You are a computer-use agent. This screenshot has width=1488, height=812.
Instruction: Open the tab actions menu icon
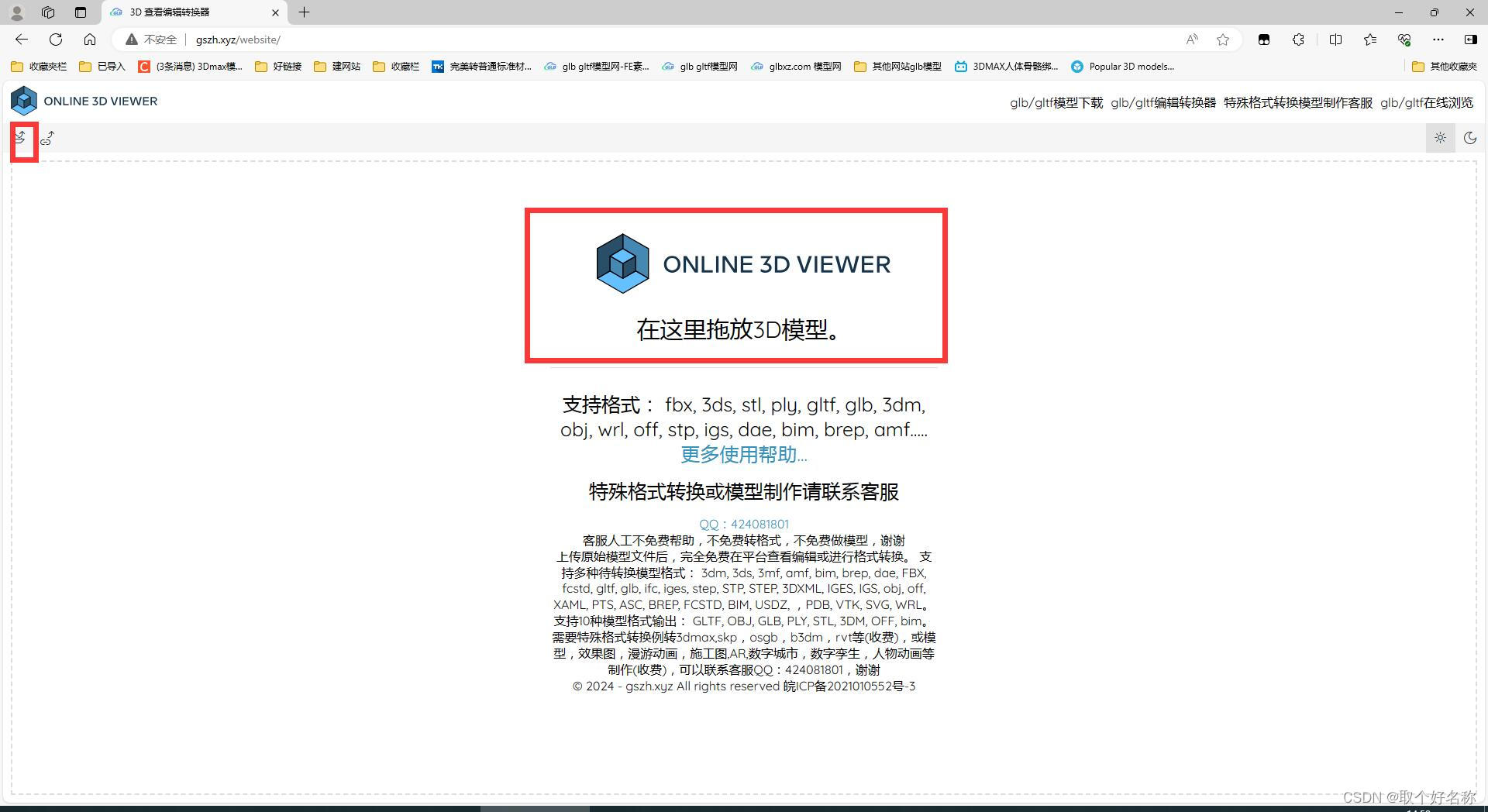[81, 12]
